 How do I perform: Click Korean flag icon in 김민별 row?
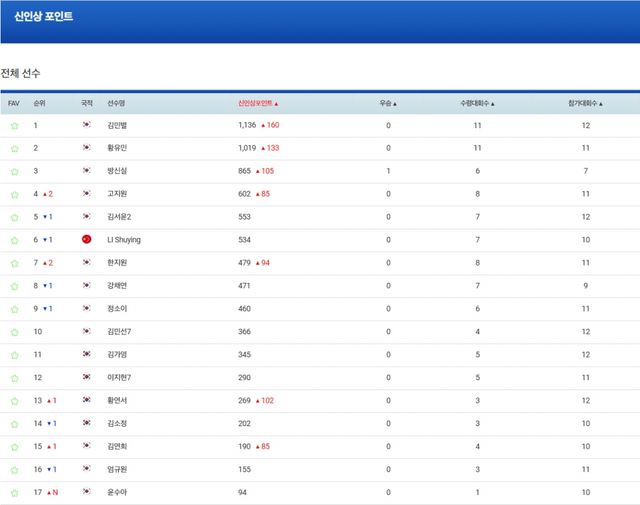87,125
